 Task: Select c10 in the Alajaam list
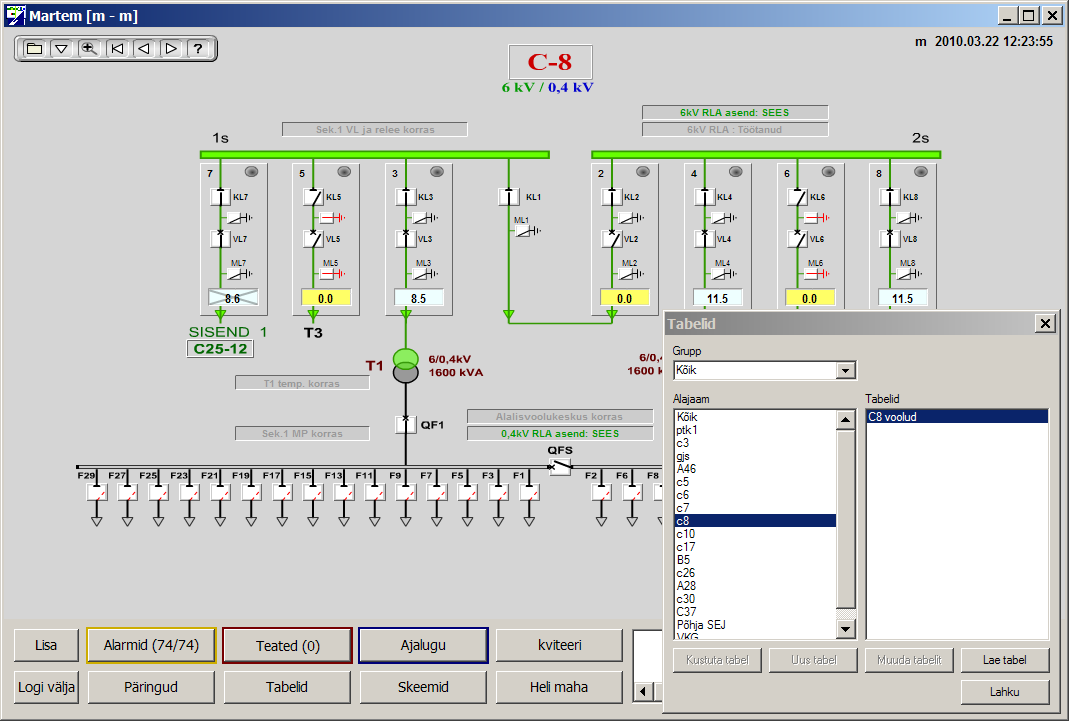coord(686,534)
